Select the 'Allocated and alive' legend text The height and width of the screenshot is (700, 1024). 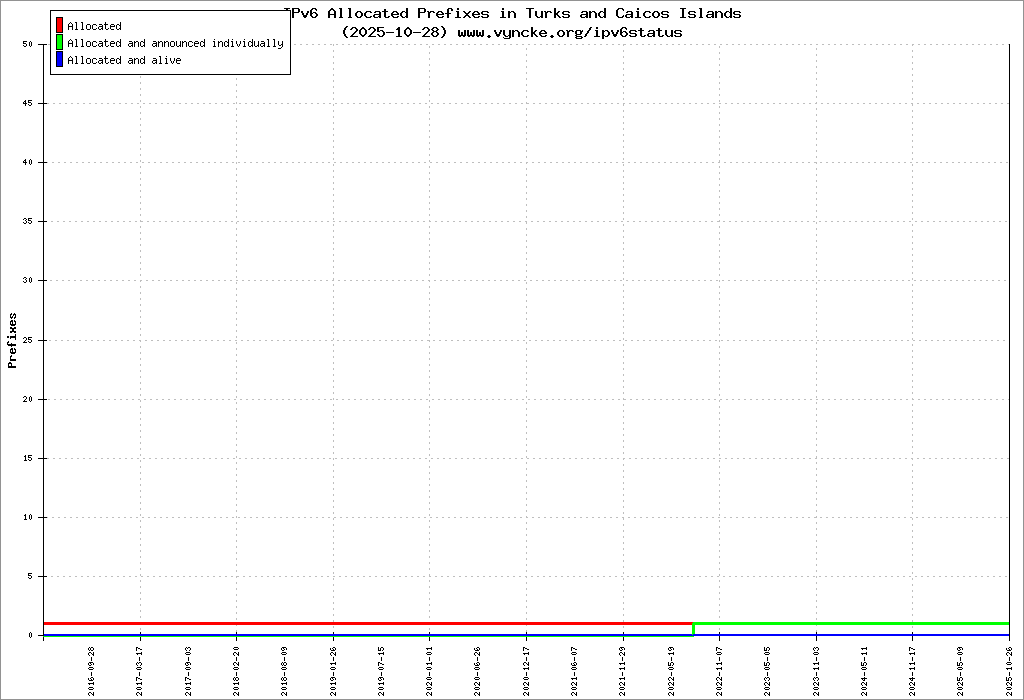point(124,60)
